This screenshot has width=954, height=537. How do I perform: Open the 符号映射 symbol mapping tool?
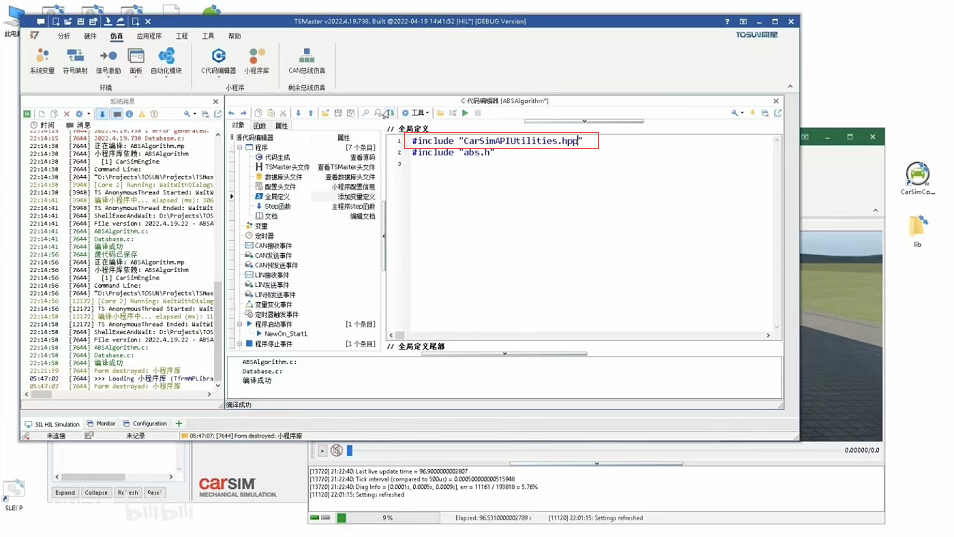(75, 61)
